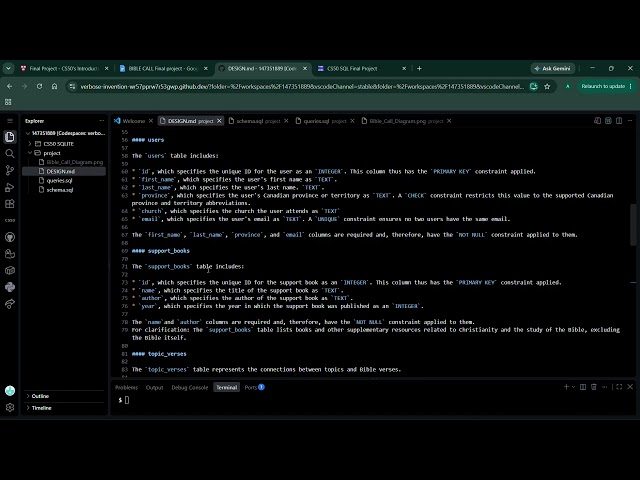Open the Debug Console panel tab
640x480 pixels.
pyautogui.click(x=190, y=387)
